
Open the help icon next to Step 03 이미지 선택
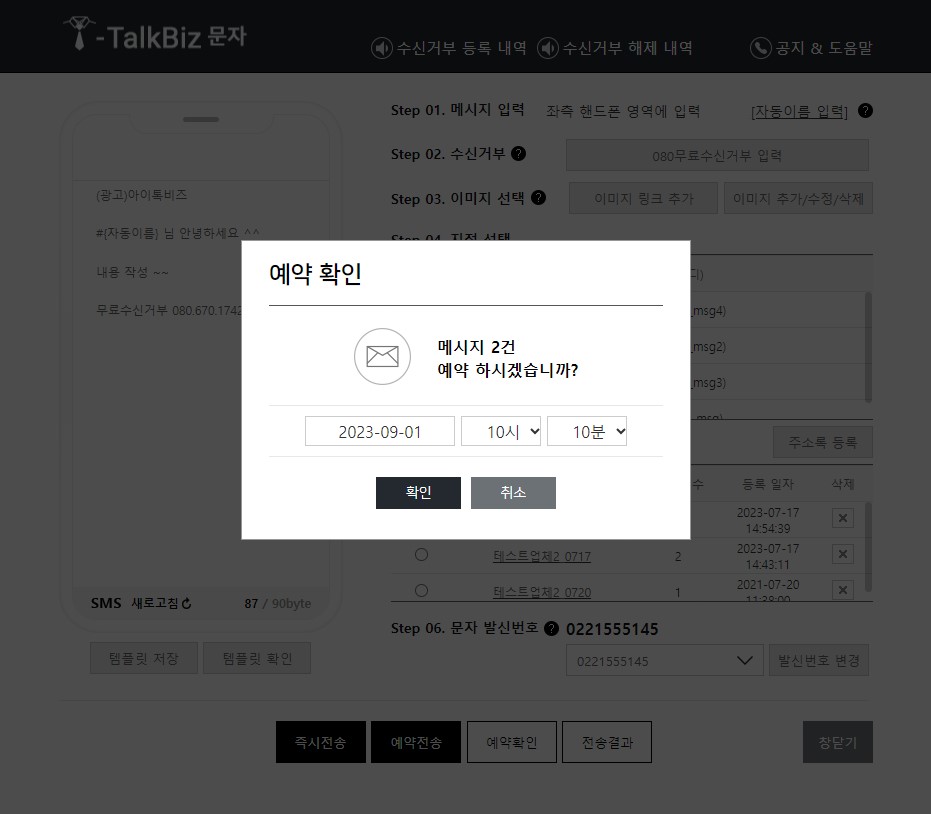(538, 198)
